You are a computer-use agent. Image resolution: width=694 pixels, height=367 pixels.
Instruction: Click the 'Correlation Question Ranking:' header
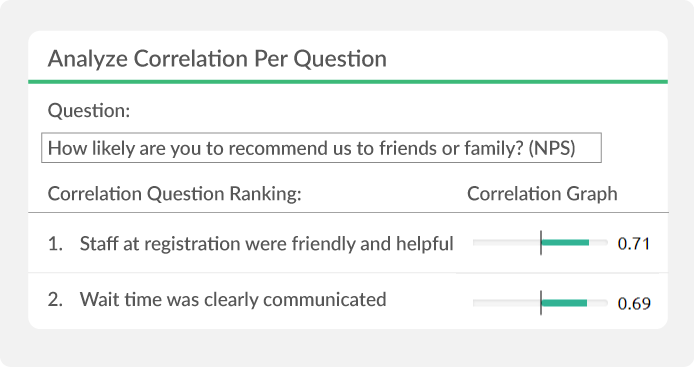tap(174, 194)
